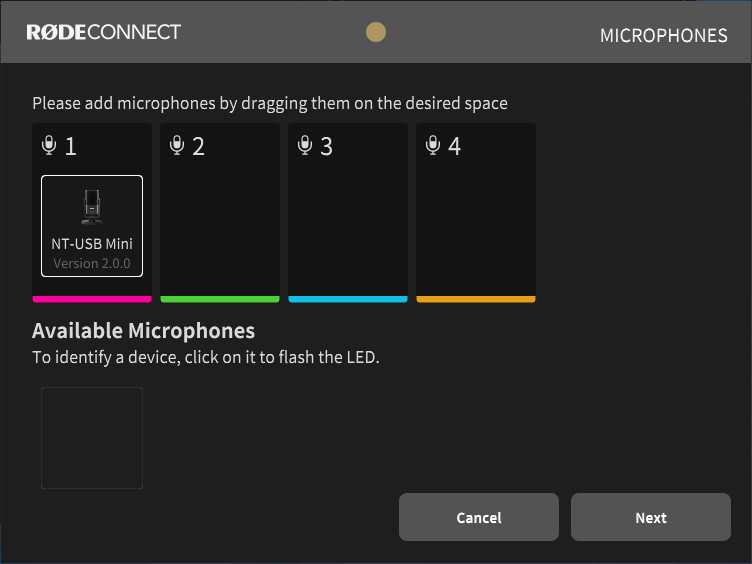Select the NT-USB Mini device card
The height and width of the screenshot is (564, 752).
[x=92, y=225]
